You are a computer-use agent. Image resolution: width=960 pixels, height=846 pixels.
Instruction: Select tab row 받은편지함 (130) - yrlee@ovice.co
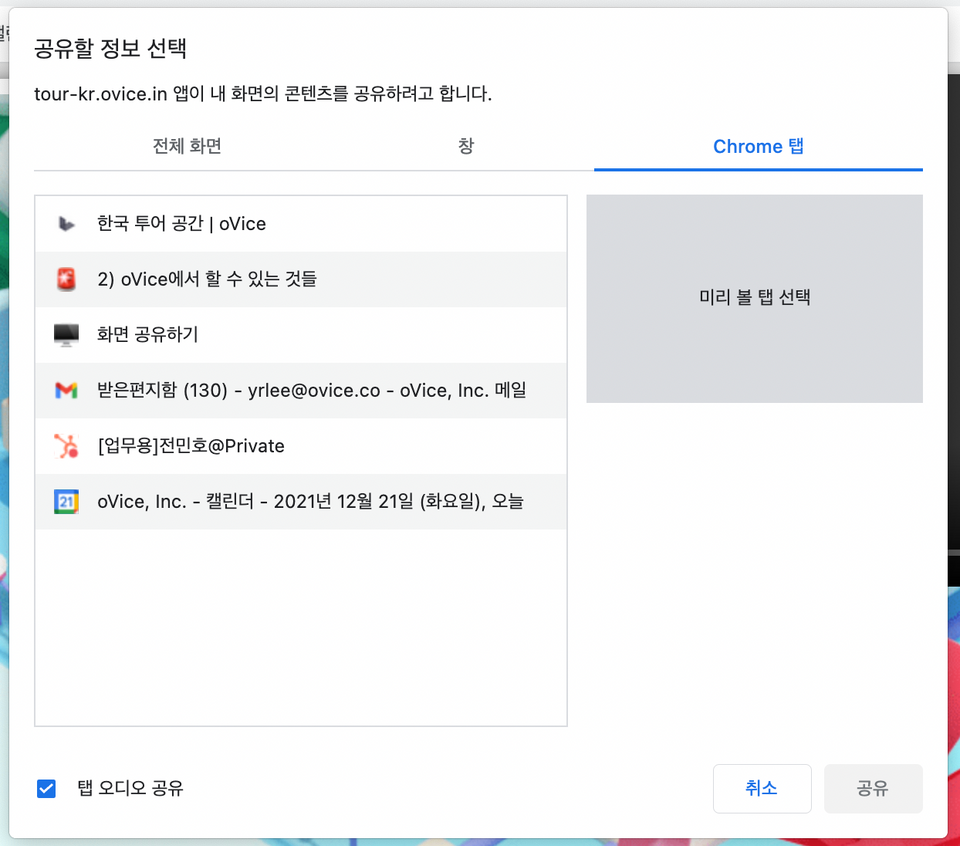(x=301, y=390)
